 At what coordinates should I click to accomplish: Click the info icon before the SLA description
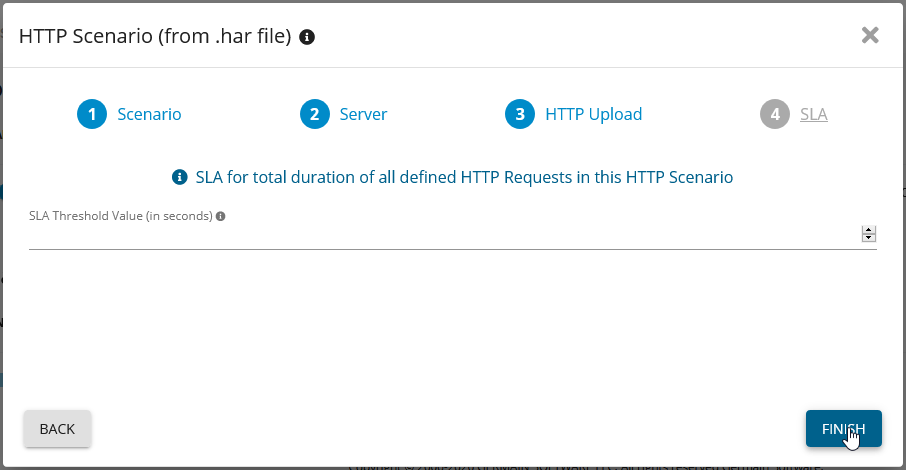[x=180, y=177]
